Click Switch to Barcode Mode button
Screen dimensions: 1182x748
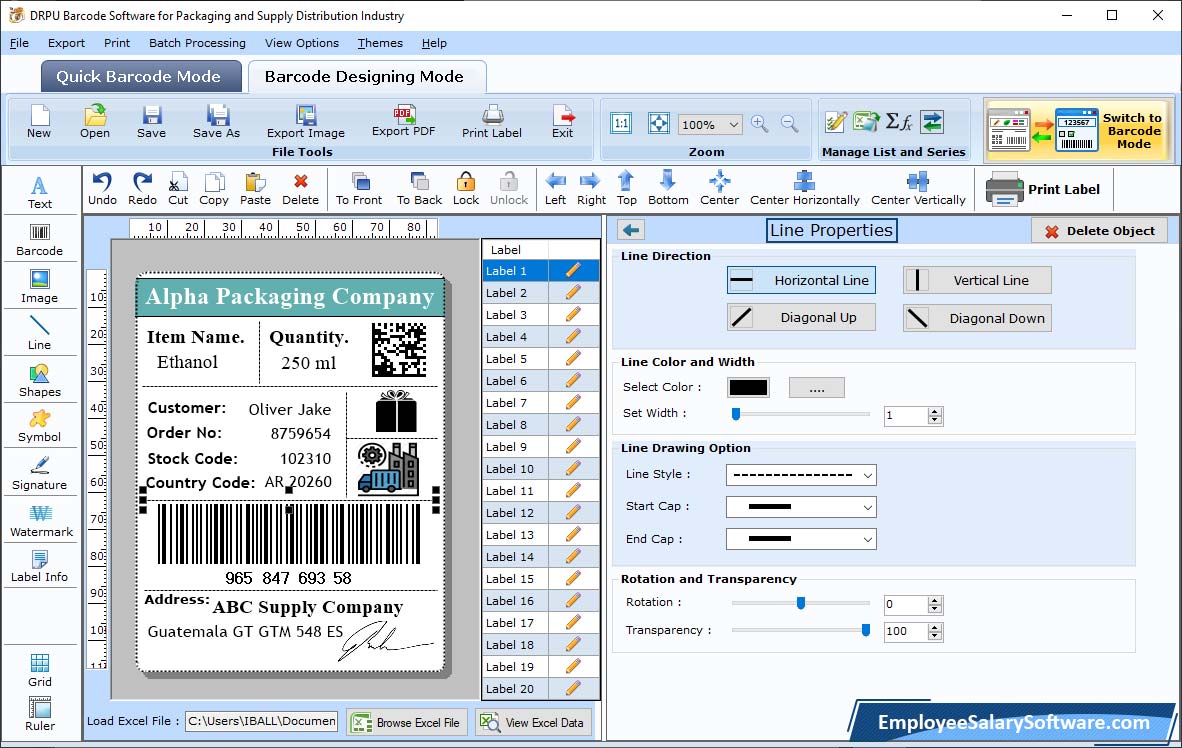coord(1078,130)
